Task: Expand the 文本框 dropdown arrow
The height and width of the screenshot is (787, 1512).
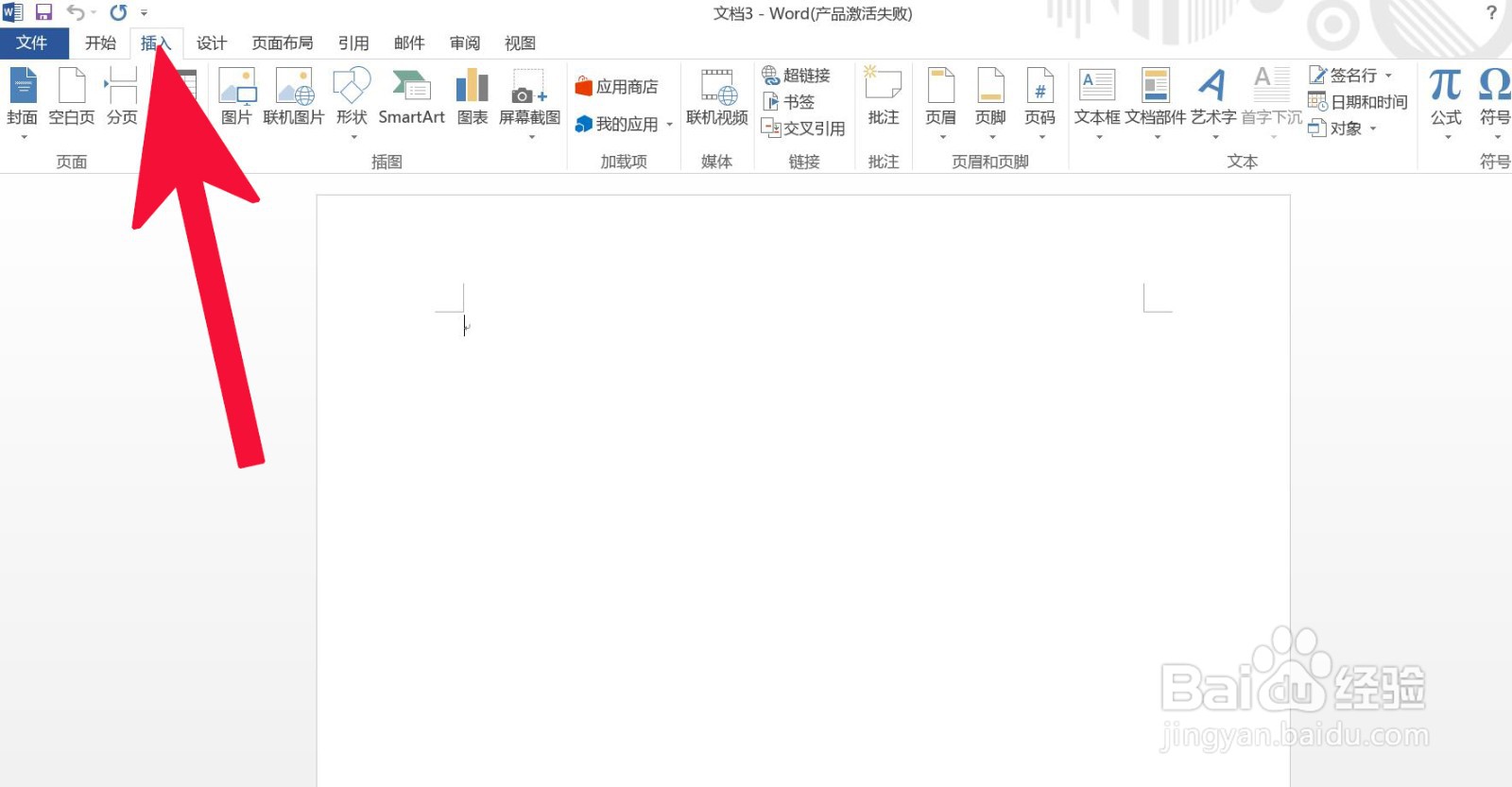Action: 1099,138
